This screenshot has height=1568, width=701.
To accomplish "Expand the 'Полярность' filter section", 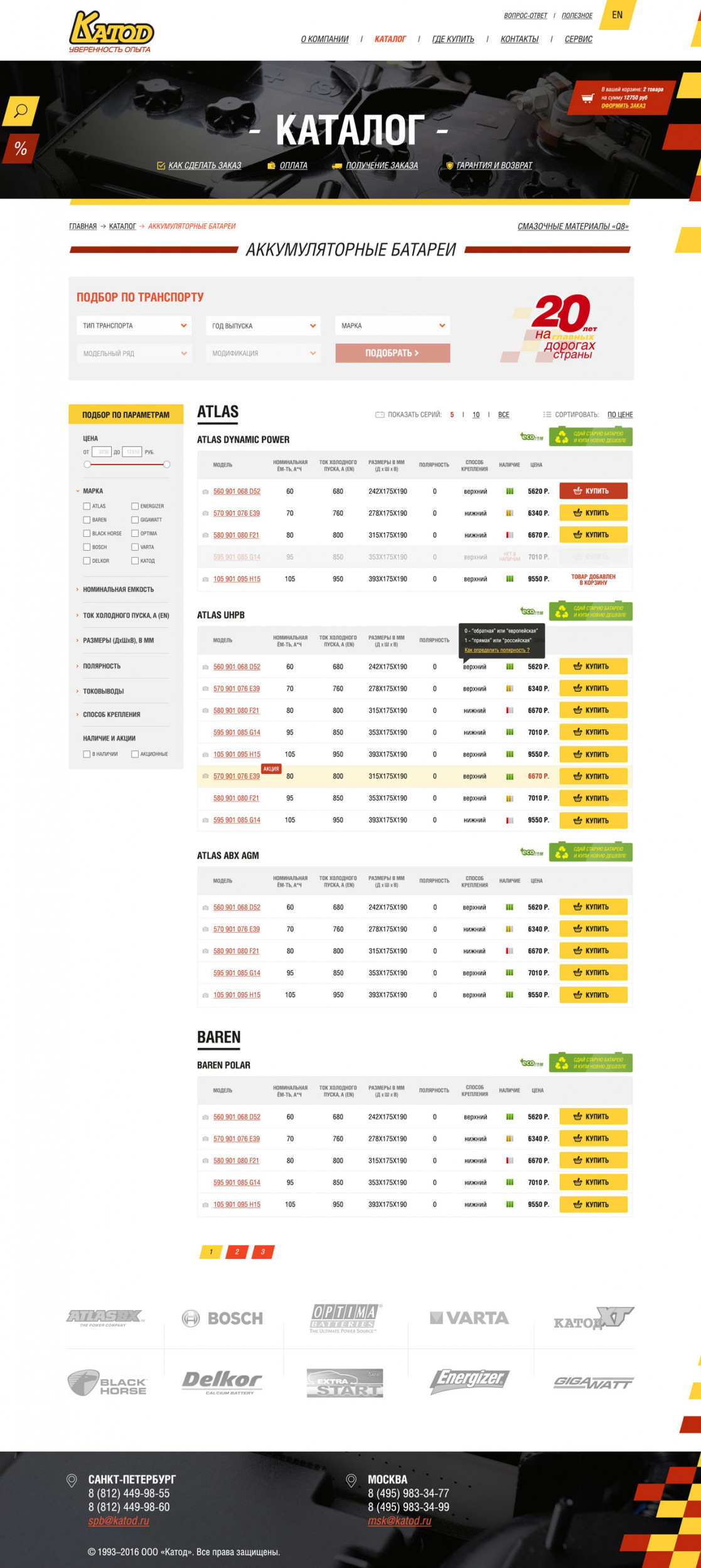I will coord(102,666).
